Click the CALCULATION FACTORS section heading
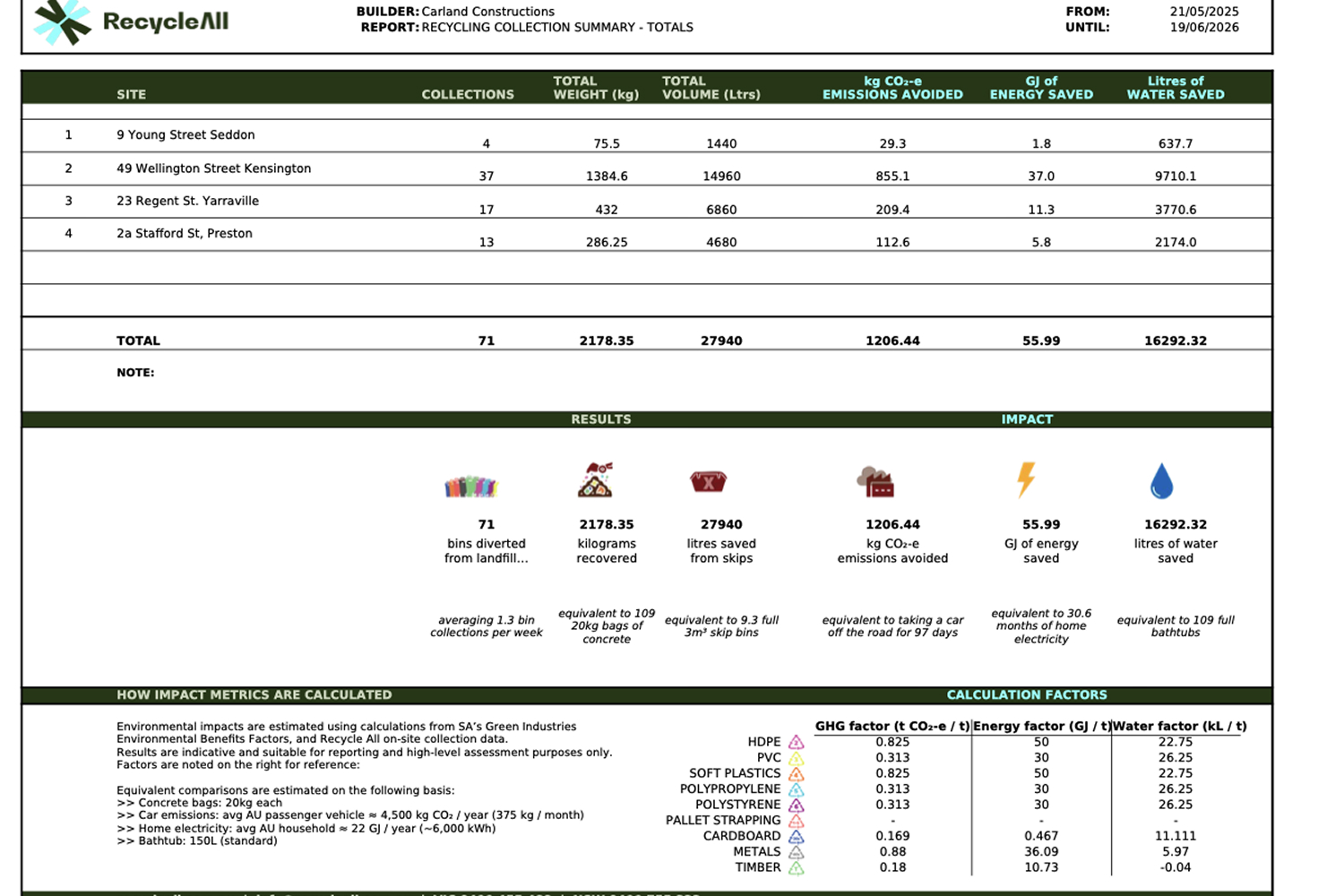The image size is (1344, 896). tap(1027, 694)
